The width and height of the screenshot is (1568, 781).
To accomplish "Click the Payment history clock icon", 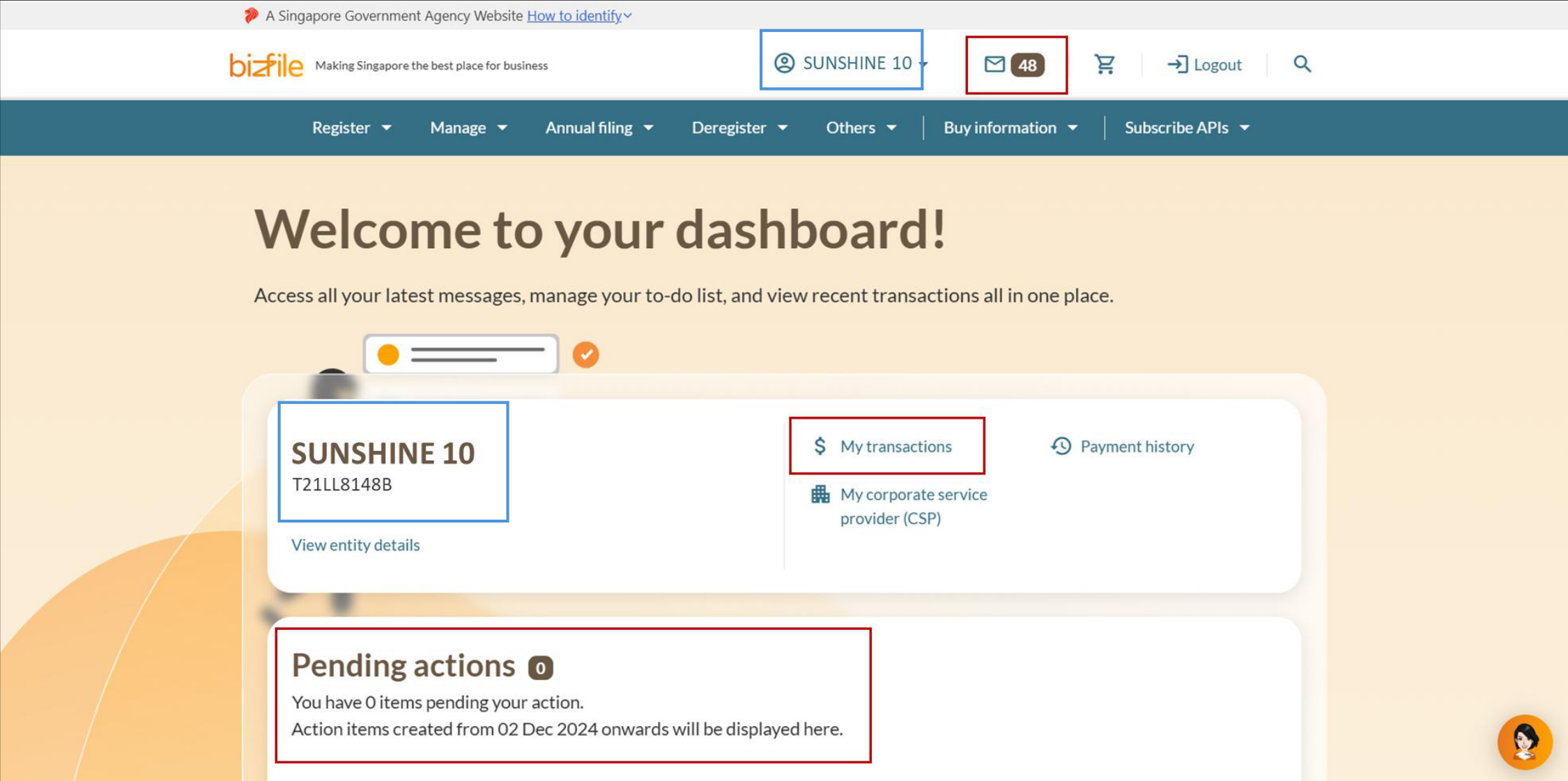I will (x=1061, y=446).
